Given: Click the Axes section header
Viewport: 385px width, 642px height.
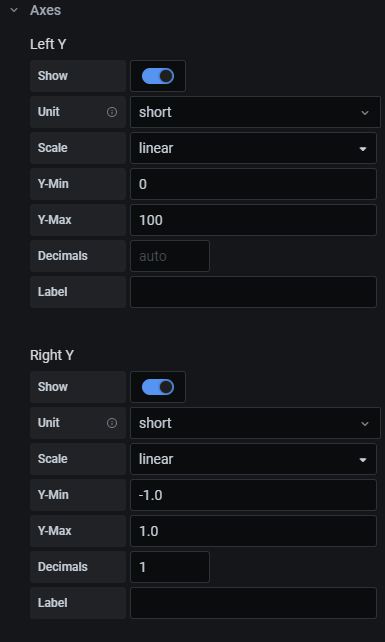Looking at the screenshot, I should pos(45,10).
